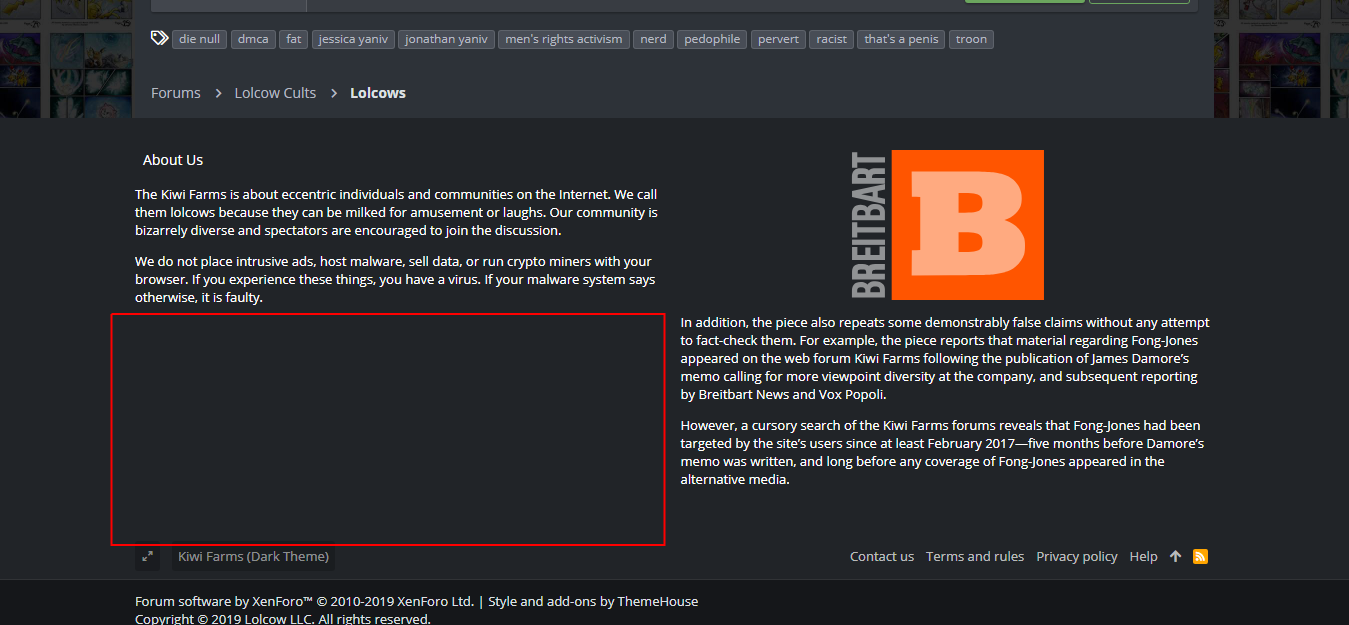Navigate to Lolcow Cults breadcrumb

(x=275, y=93)
